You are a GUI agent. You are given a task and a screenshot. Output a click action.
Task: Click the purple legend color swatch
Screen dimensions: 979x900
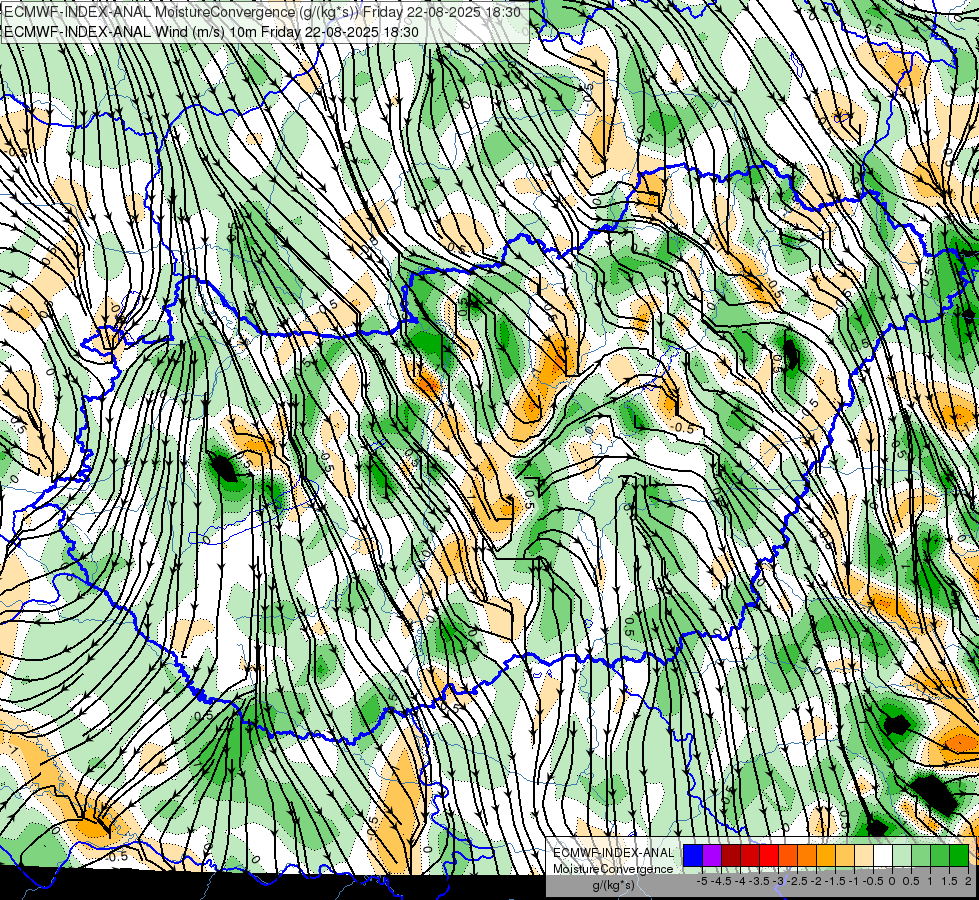[x=712, y=855]
